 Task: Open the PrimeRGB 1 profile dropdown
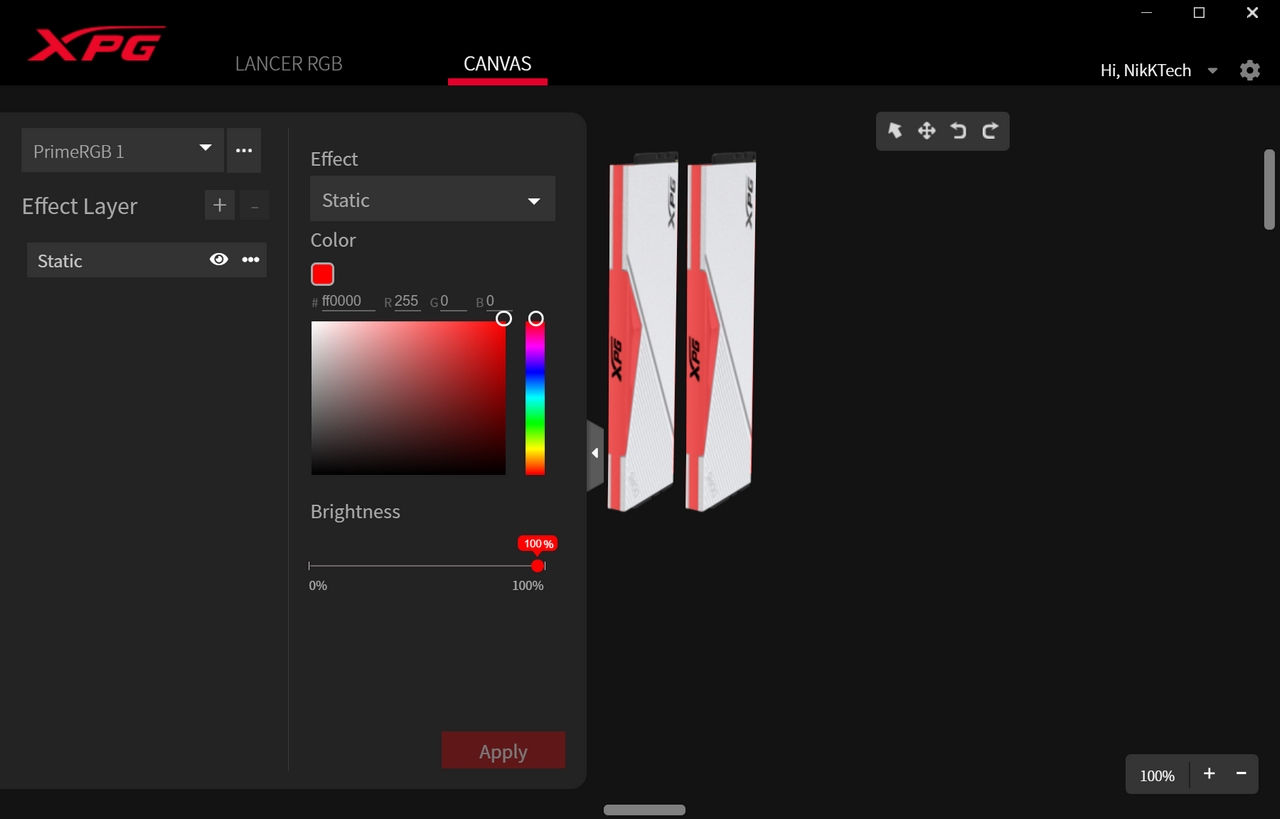coord(122,151)
